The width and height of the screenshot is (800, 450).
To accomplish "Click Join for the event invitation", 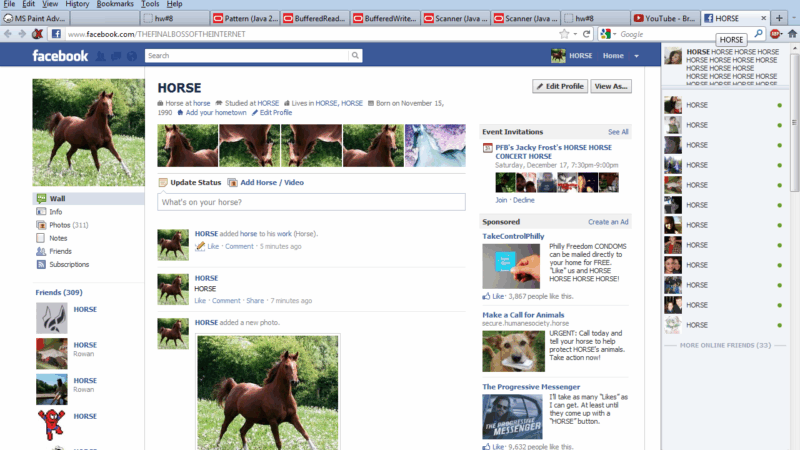I will 501,200.
